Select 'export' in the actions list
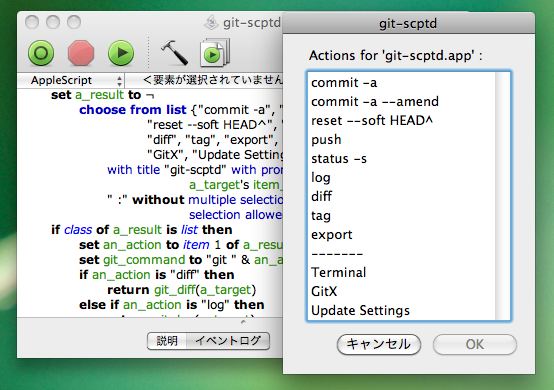The image size is (554, 390). coord(401,235)
